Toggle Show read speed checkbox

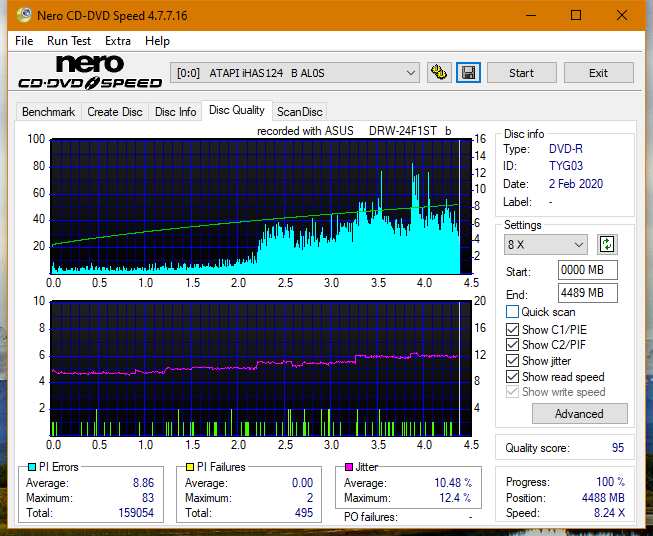click(512, 376)
